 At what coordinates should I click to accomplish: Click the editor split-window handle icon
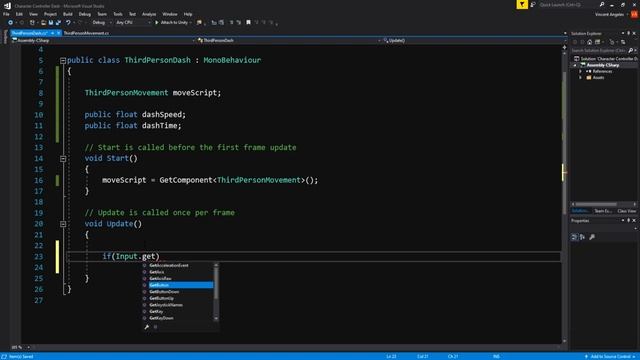point(564,47)
